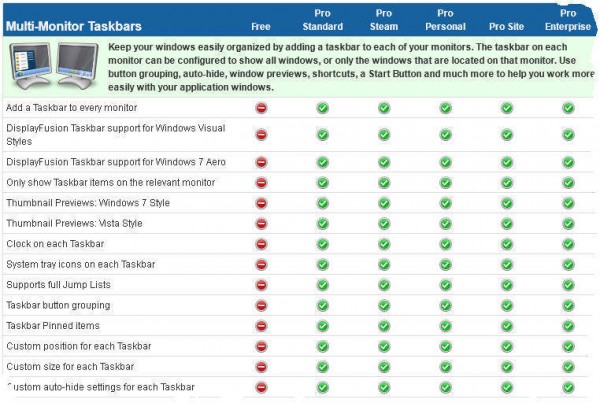Click Pro Steam checkmark for System tray icons row
This screenshot has height=403, width=600.
point(384,264)
